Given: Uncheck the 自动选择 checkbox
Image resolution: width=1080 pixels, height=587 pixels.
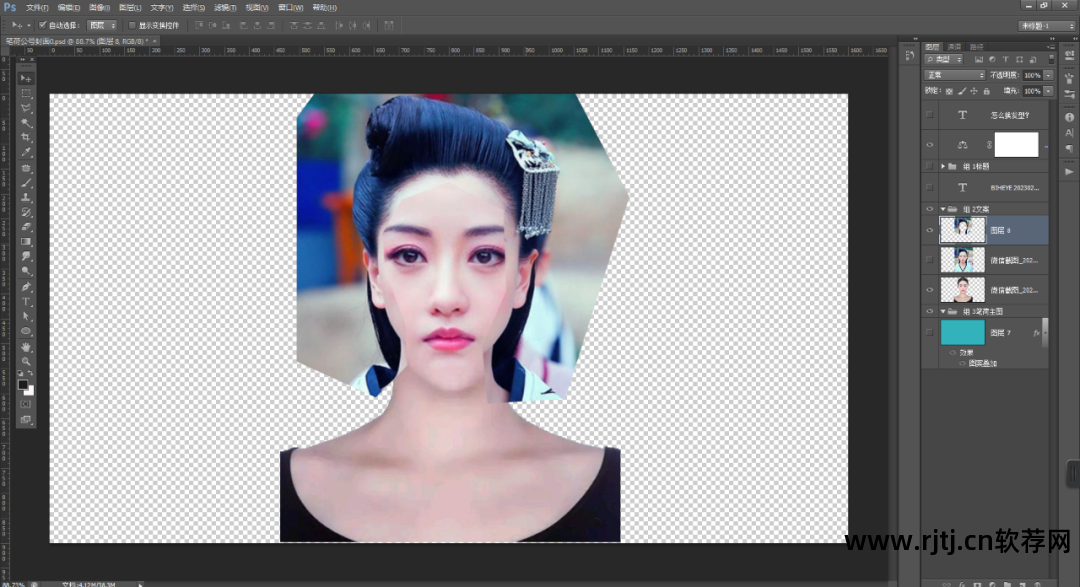Looking at the screenshot, I should 42,25.
